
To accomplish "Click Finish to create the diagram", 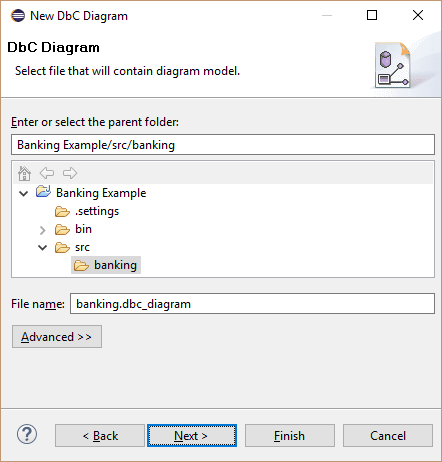I will (x=290, y=435).
